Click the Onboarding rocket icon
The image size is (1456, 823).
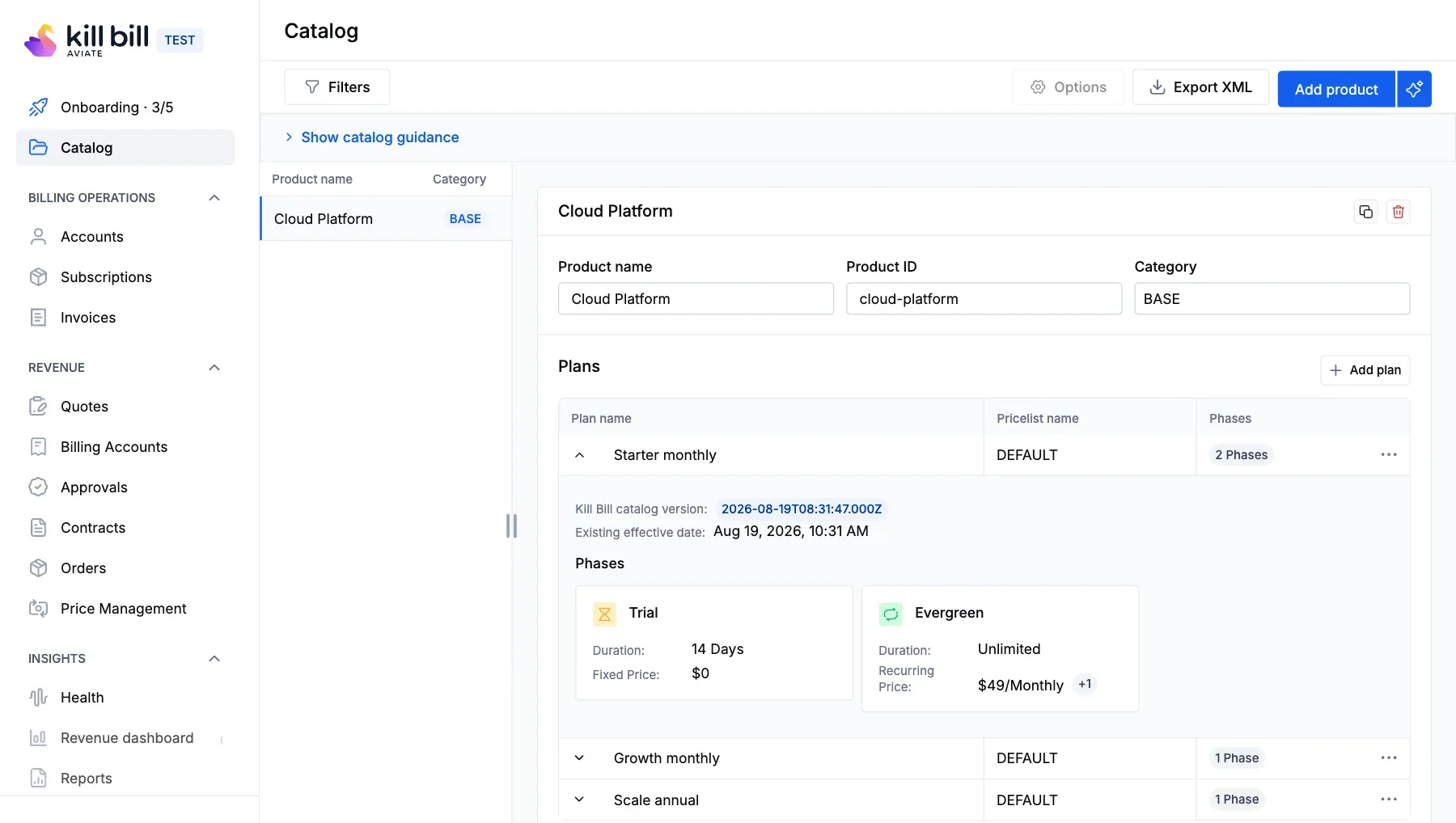point(38,108)
